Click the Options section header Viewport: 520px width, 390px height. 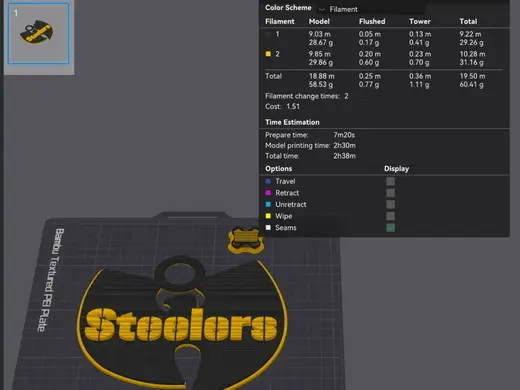click(x=278, y=169)
